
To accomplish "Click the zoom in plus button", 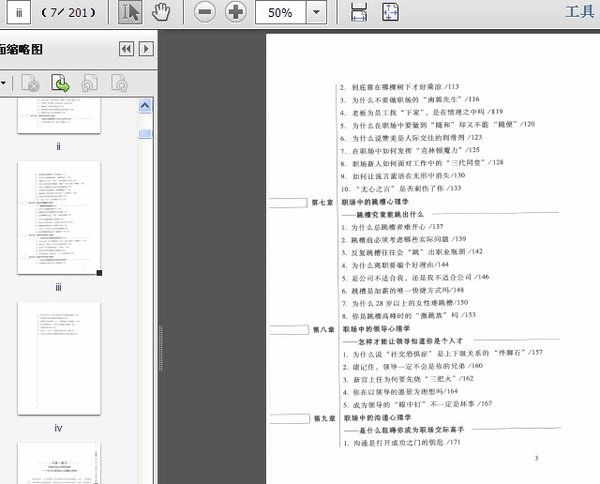I will (x=235, y=13).
